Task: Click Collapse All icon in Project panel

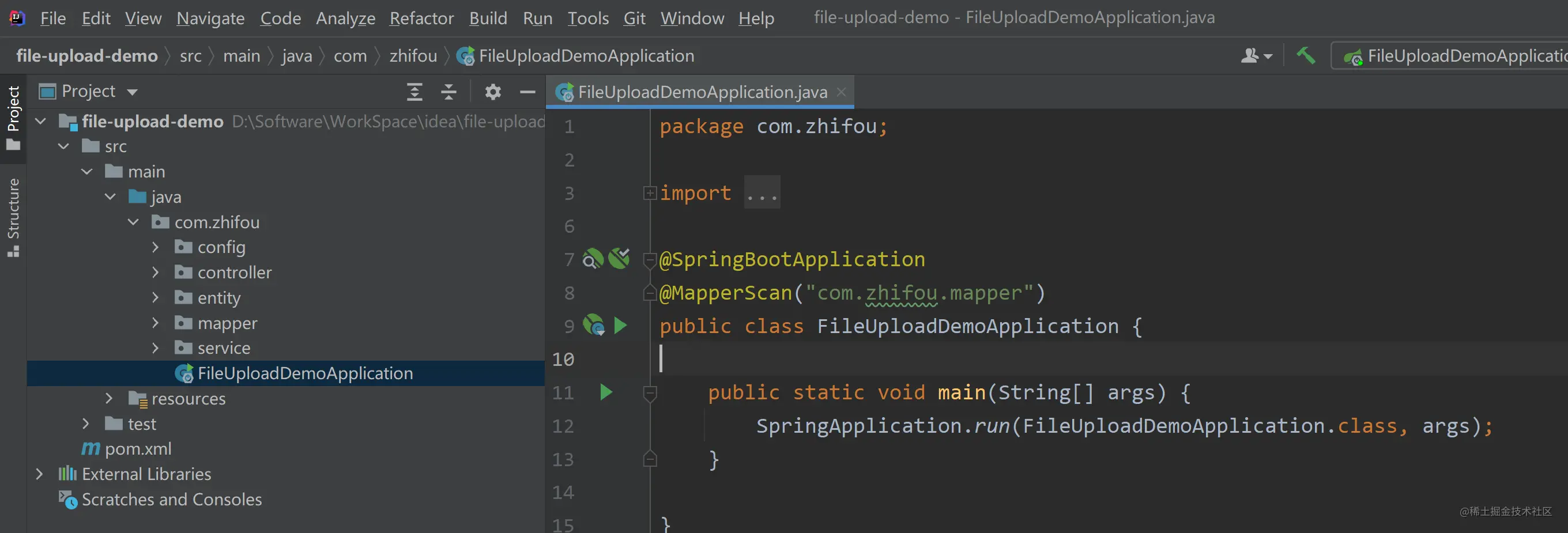Action: pos(448,92)
